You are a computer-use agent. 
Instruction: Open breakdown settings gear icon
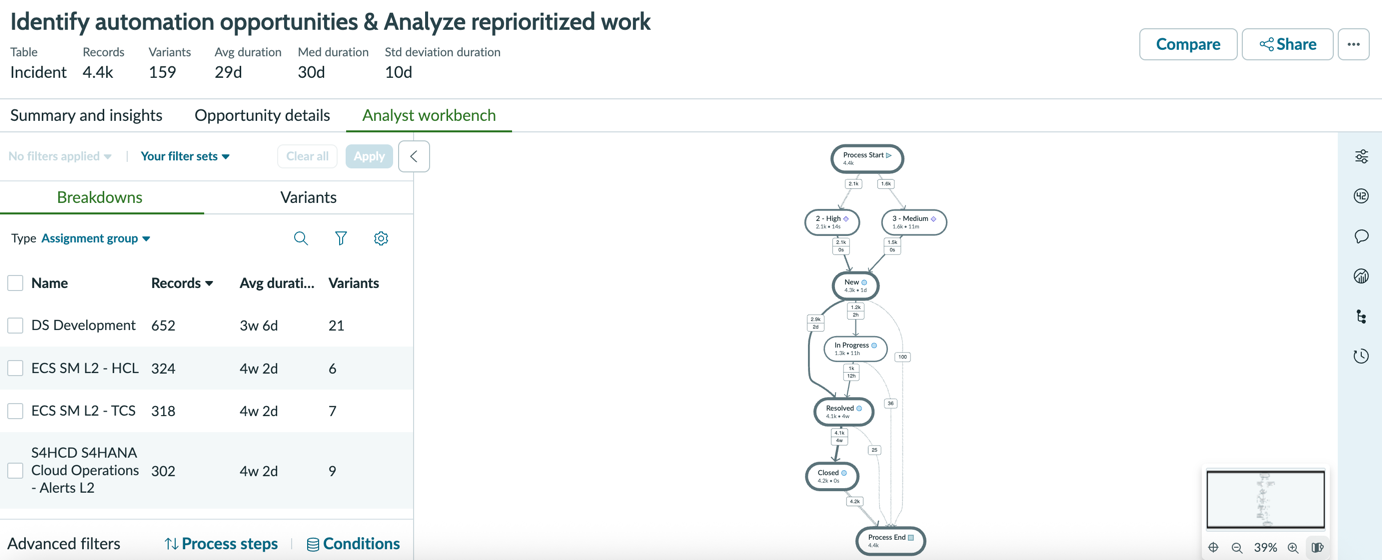click(x=381, y=239)
